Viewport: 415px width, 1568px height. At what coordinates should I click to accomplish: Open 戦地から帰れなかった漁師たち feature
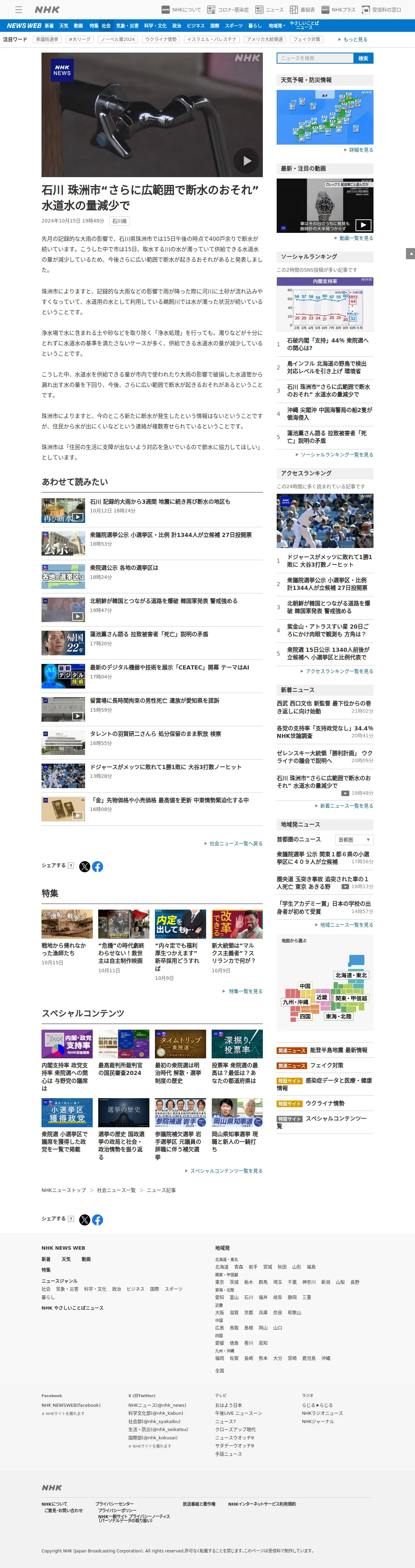[x=67, y=938]
